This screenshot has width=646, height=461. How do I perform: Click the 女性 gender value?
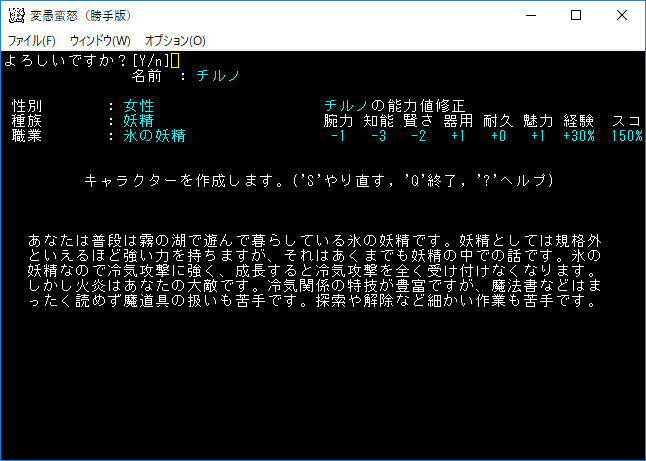point(139,105)
